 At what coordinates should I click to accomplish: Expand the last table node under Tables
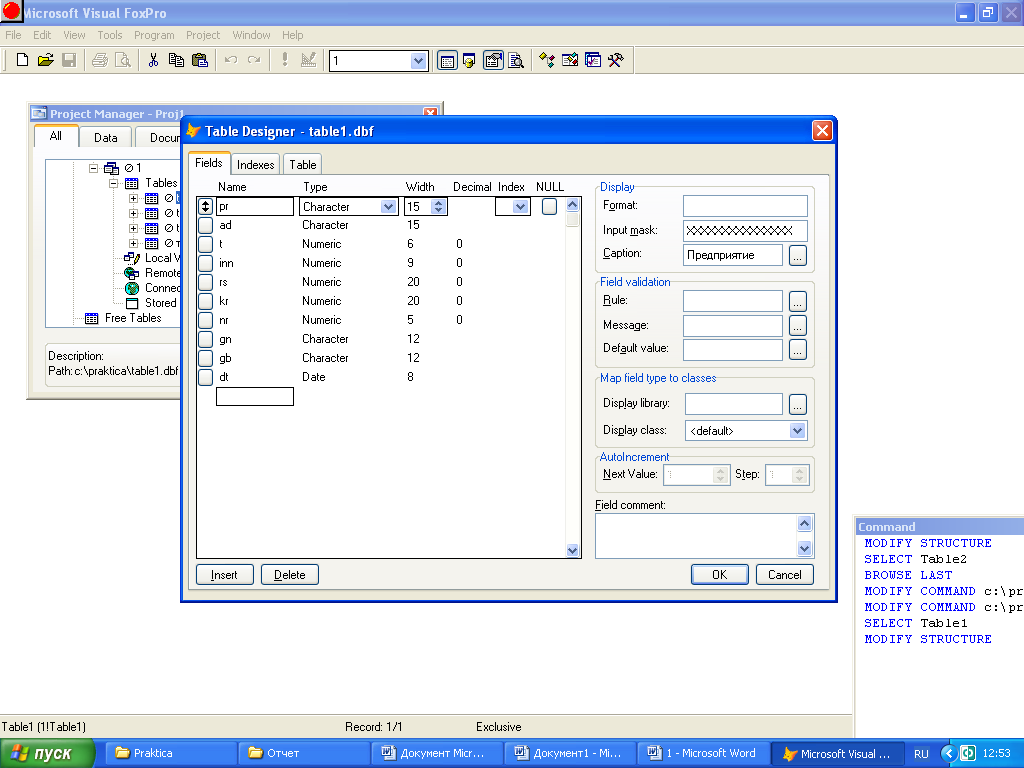(133, 243)
